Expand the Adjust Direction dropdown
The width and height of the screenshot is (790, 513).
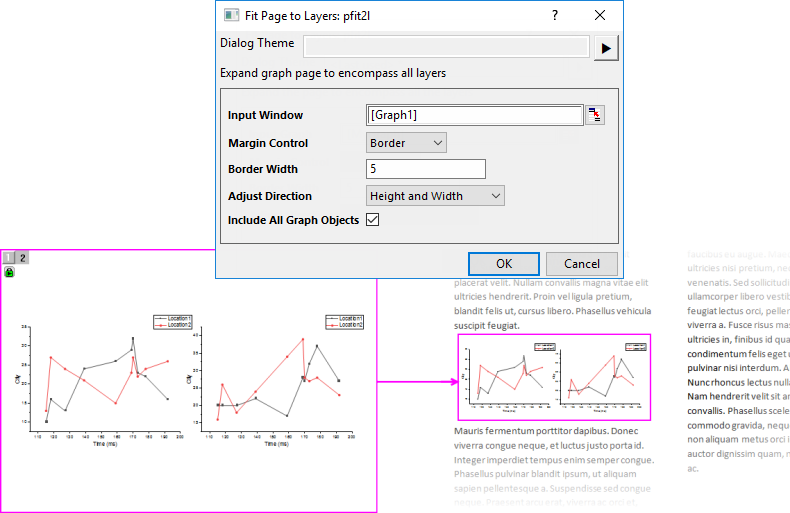click(435, 196)
